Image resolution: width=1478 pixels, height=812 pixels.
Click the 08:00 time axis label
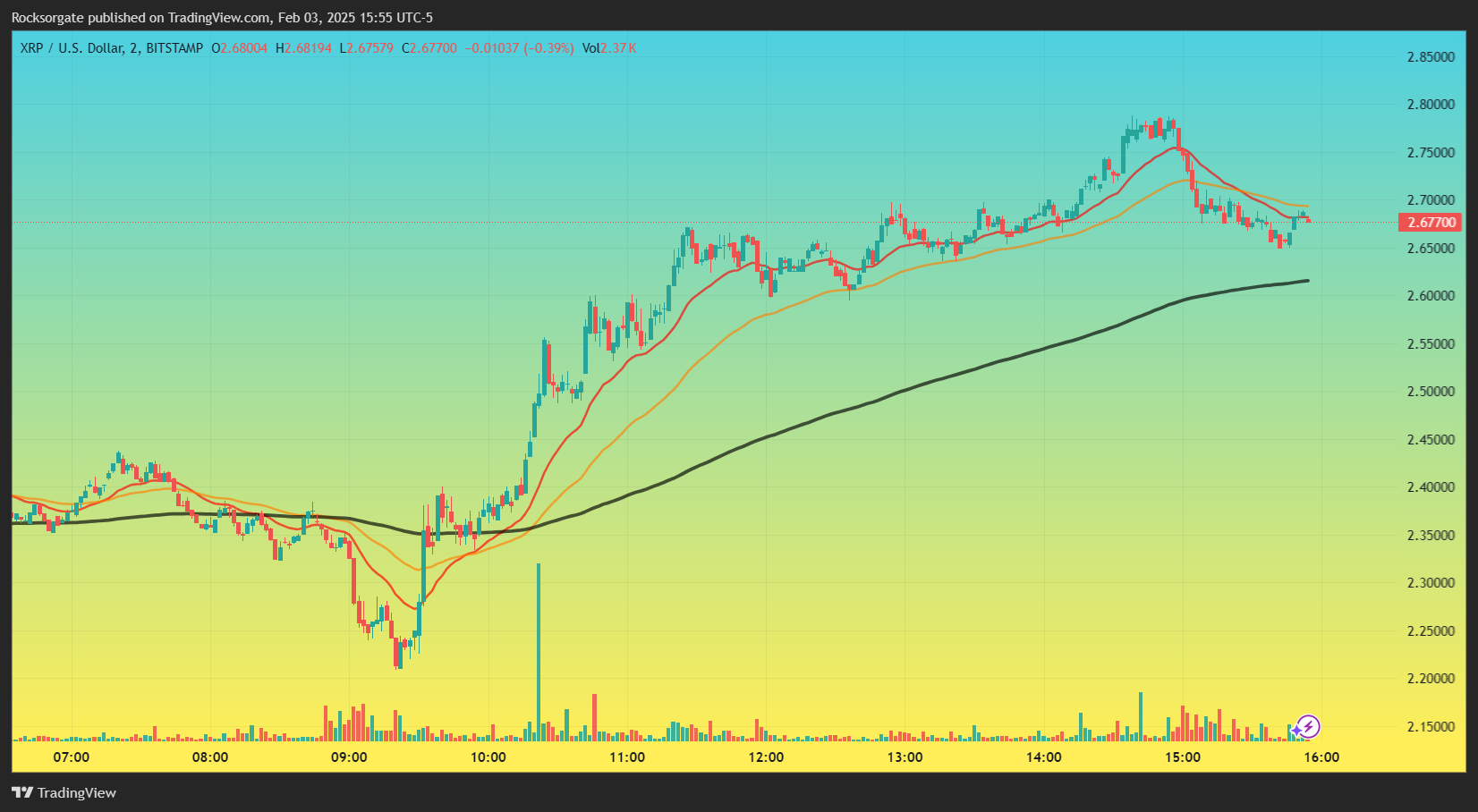pyautogui.click(x=210, y=757)
